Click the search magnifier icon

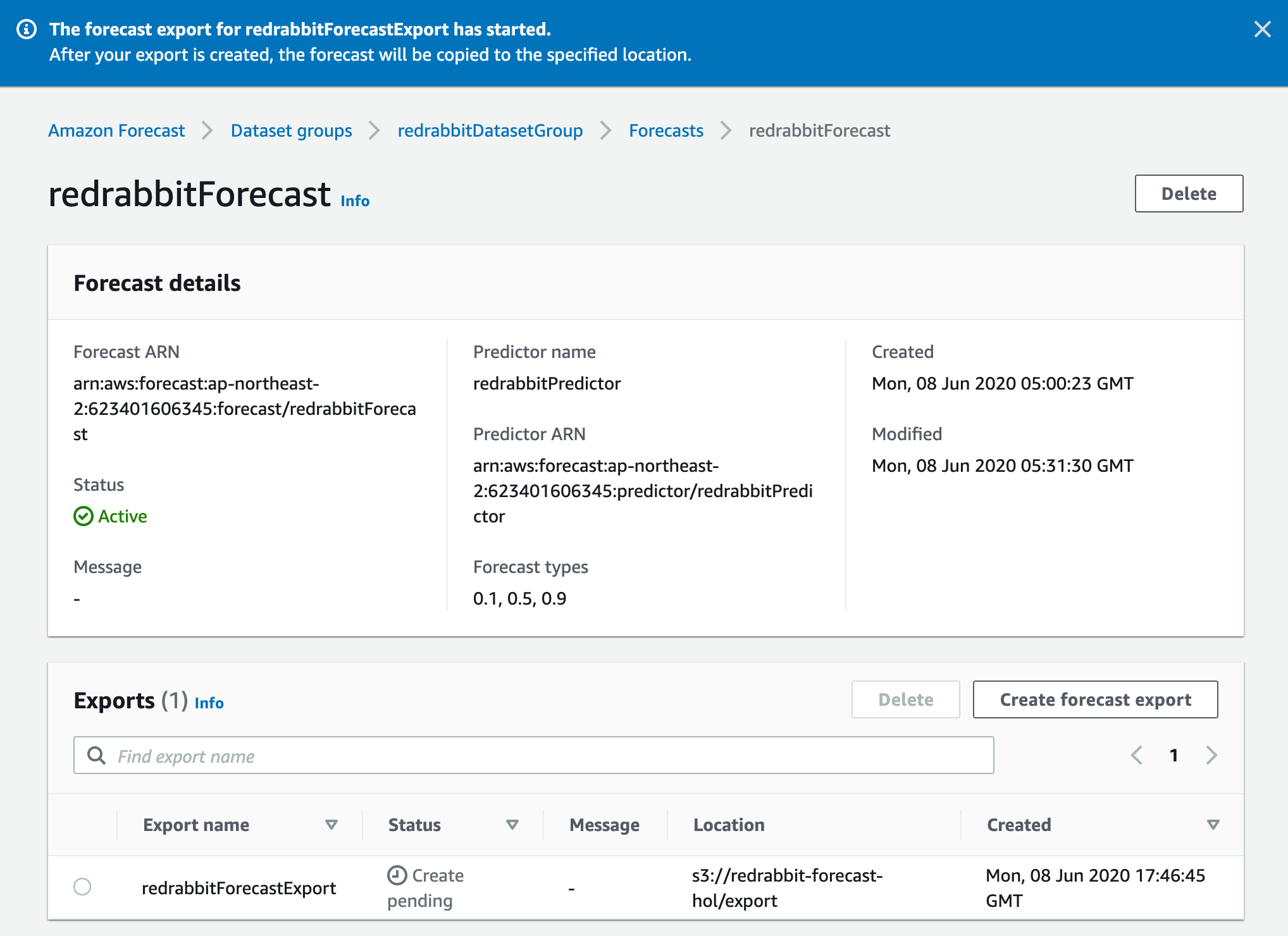click(x=96, y=755)
